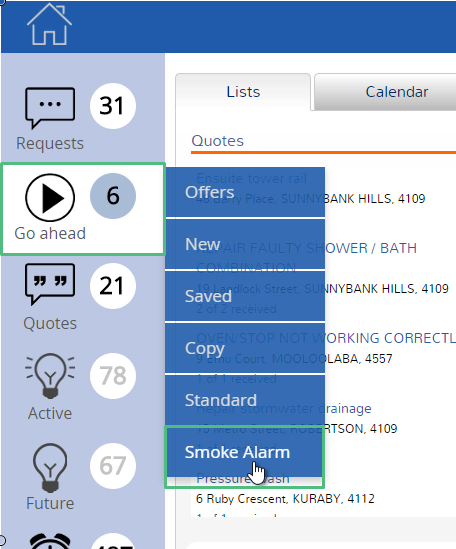Open the alarm clock sidebar icon

[50, 541]
